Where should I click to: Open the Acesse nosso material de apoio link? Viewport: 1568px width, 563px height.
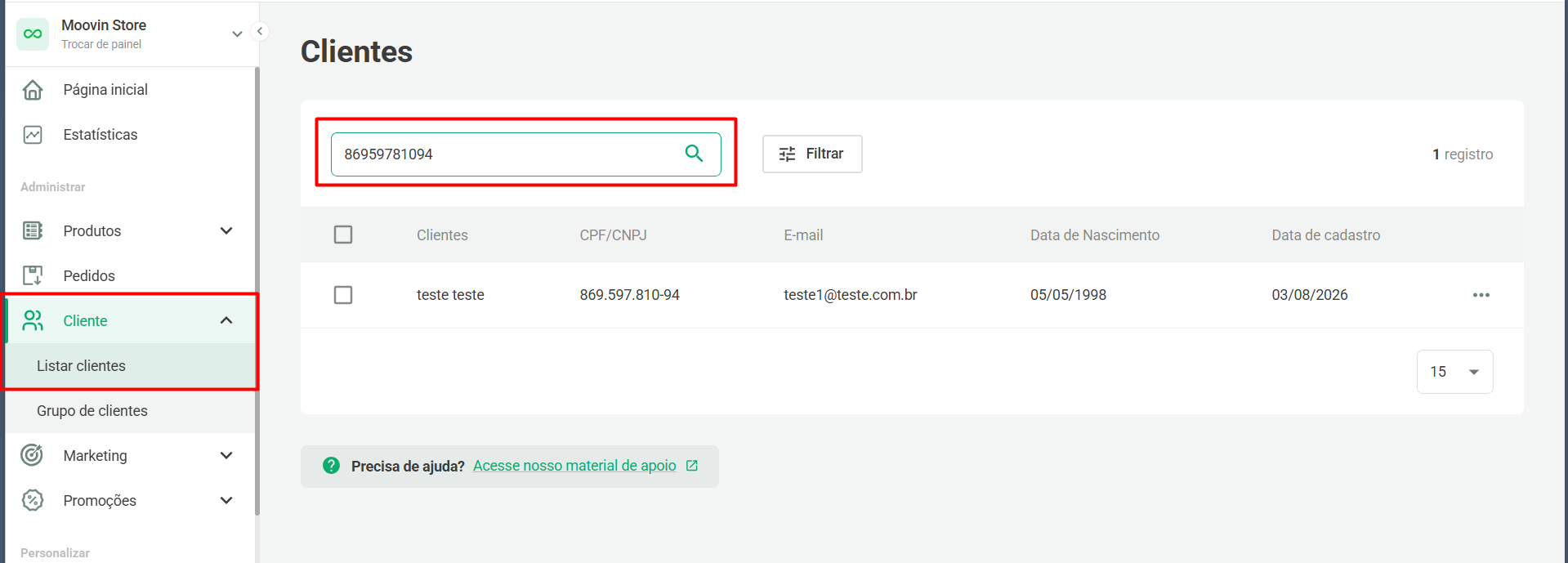[x=574, y=466]
